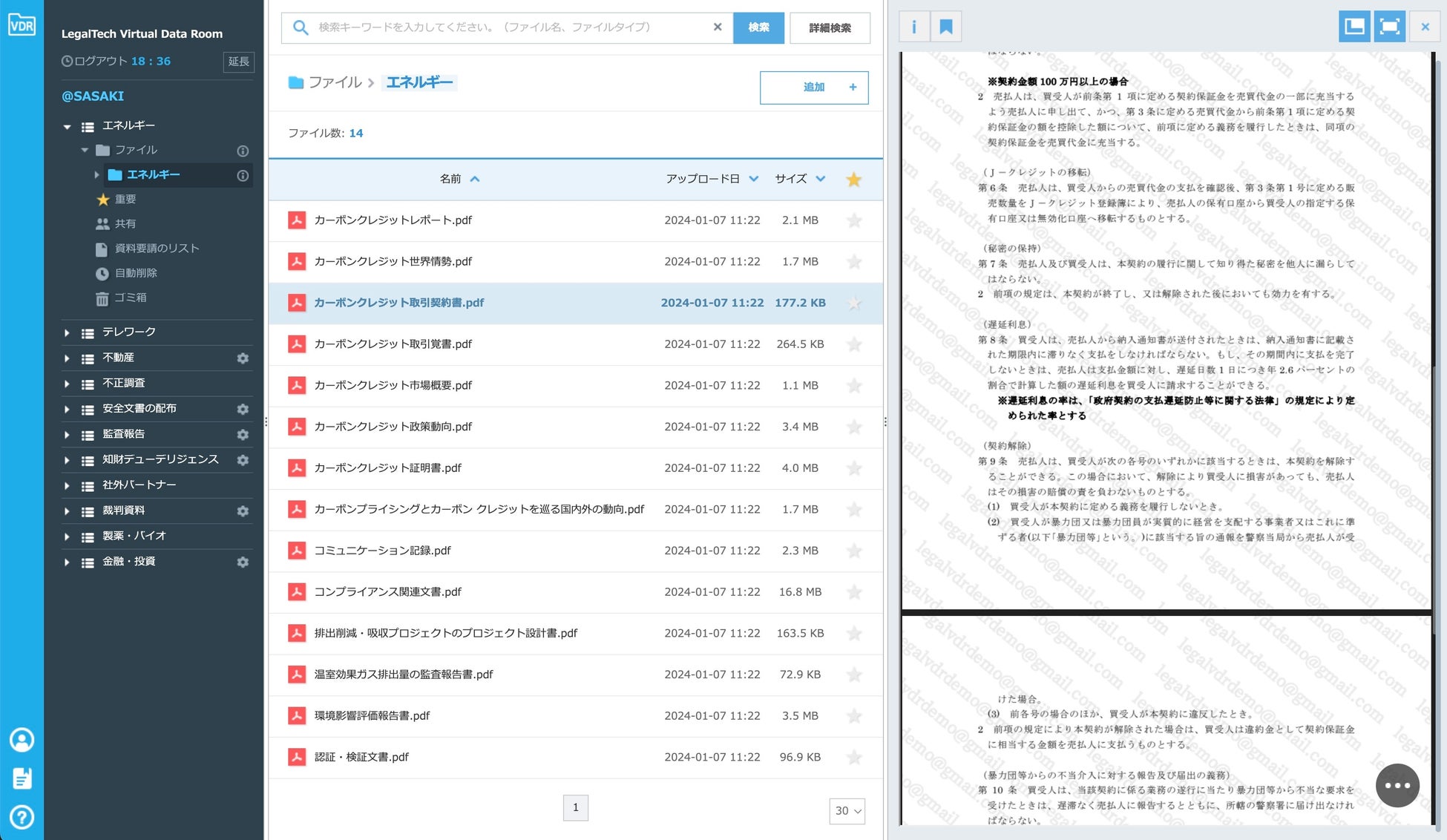Open the items-per-page dropdown showing 30
Image resolution: width=1447 pixels, height=840 pixels.
pos(847,811)
